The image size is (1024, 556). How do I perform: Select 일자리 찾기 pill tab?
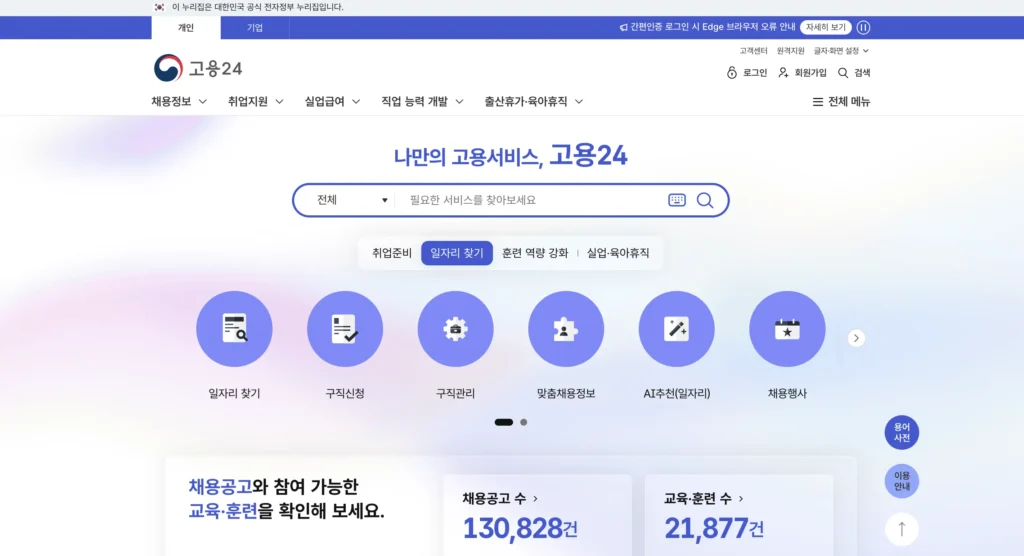(x=456, y=253)
